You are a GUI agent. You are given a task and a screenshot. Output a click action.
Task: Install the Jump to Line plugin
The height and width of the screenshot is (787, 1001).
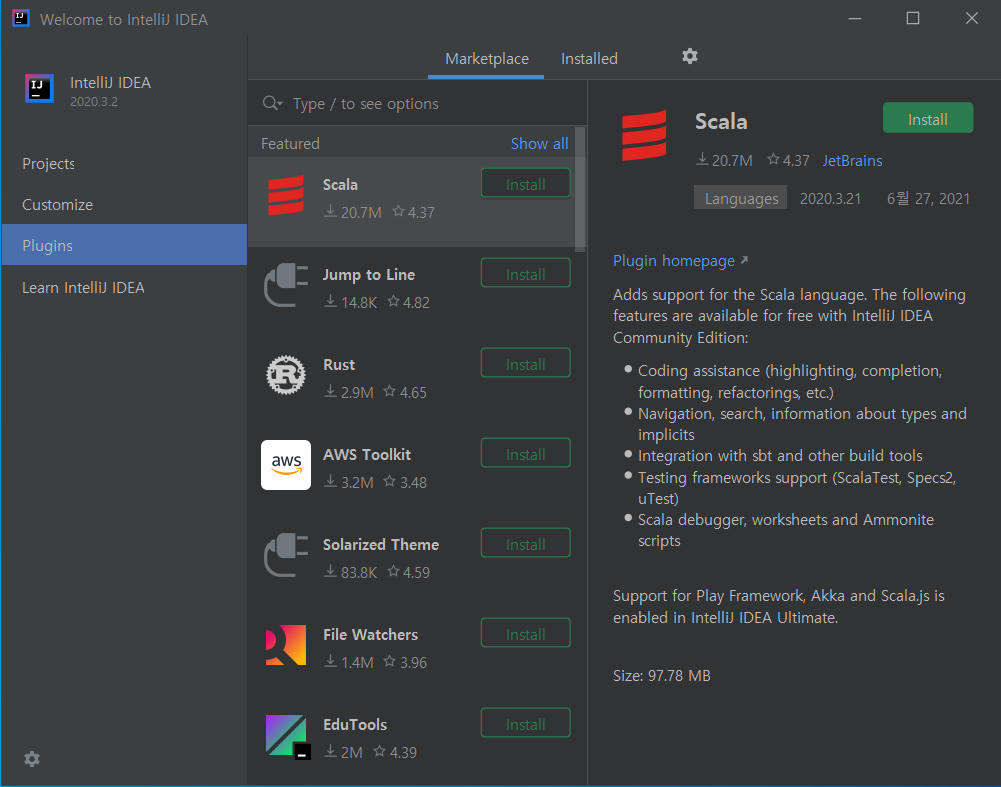[525, 274]
